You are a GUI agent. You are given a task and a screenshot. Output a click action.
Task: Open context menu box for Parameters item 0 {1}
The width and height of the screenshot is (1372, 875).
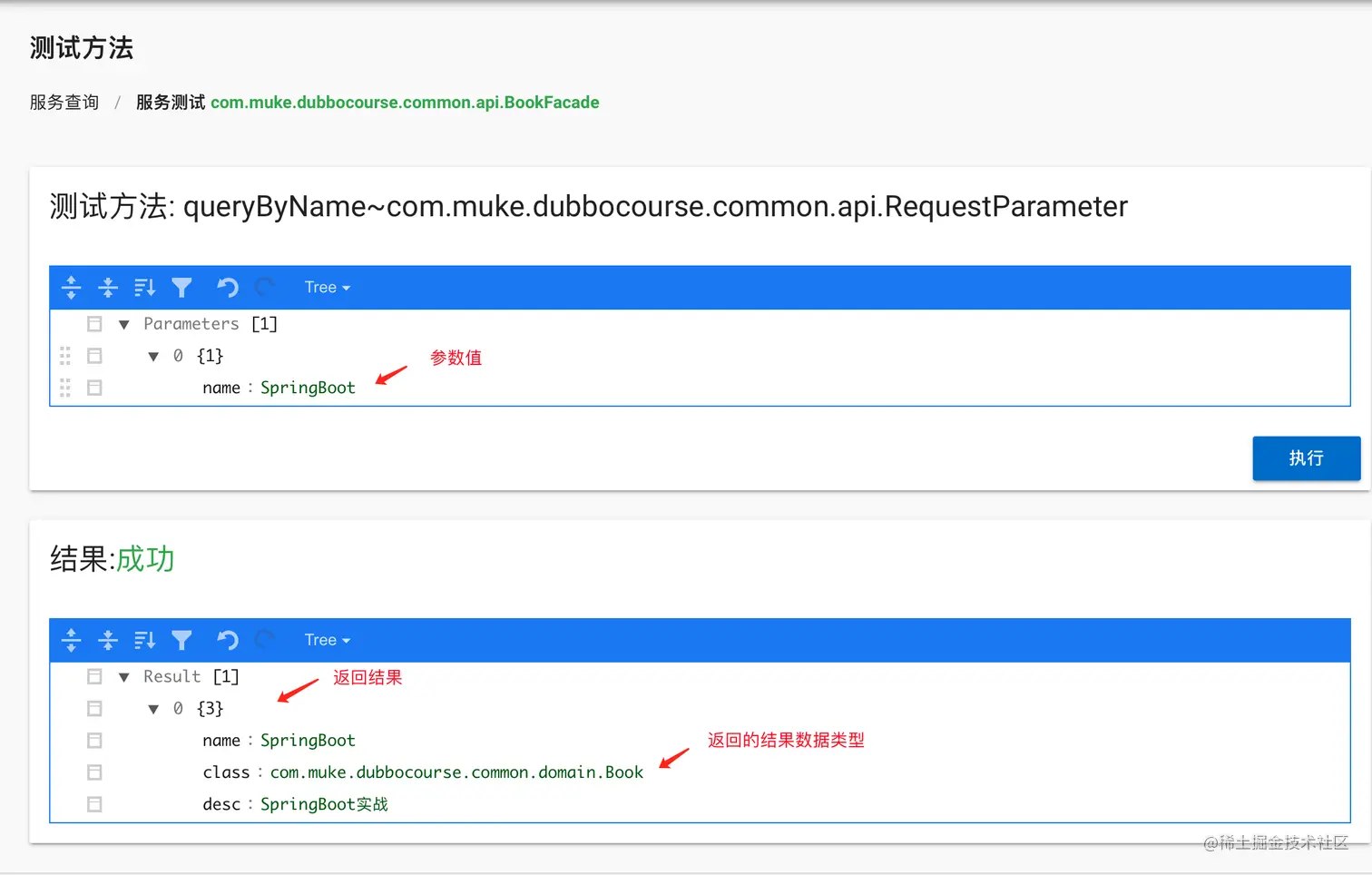pos(94,356)
